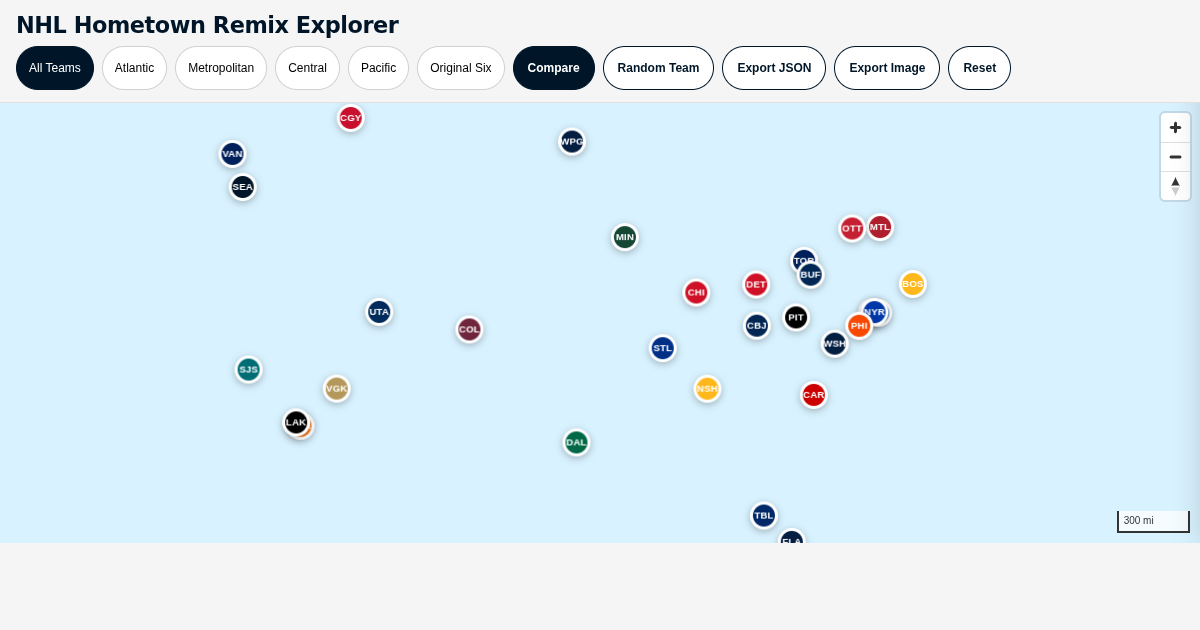
Task: Click the BUF Buffalo marker
Action: click(x=810, y=275)
